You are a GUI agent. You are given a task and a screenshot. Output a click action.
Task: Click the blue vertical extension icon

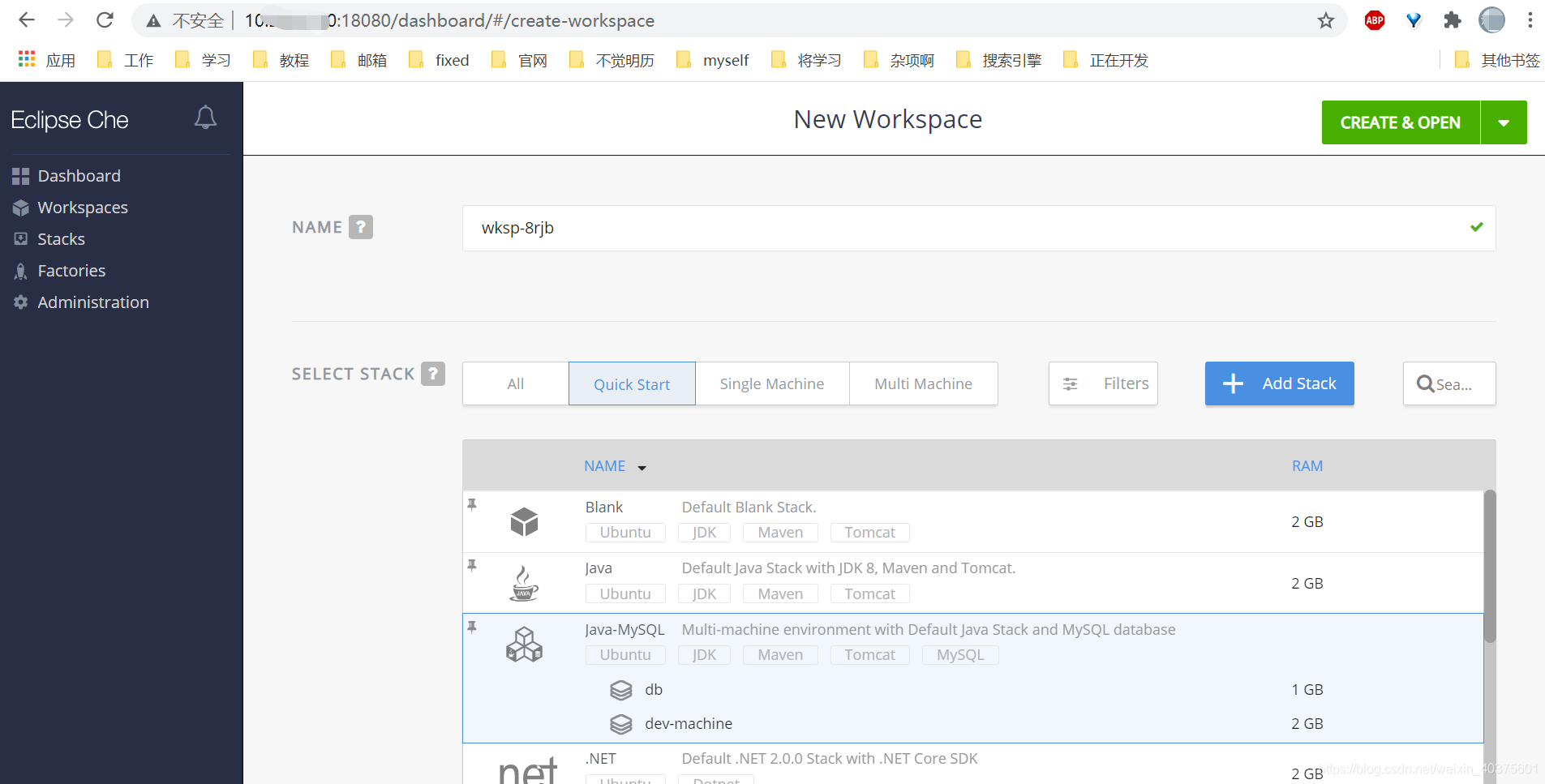[1414, 20]
